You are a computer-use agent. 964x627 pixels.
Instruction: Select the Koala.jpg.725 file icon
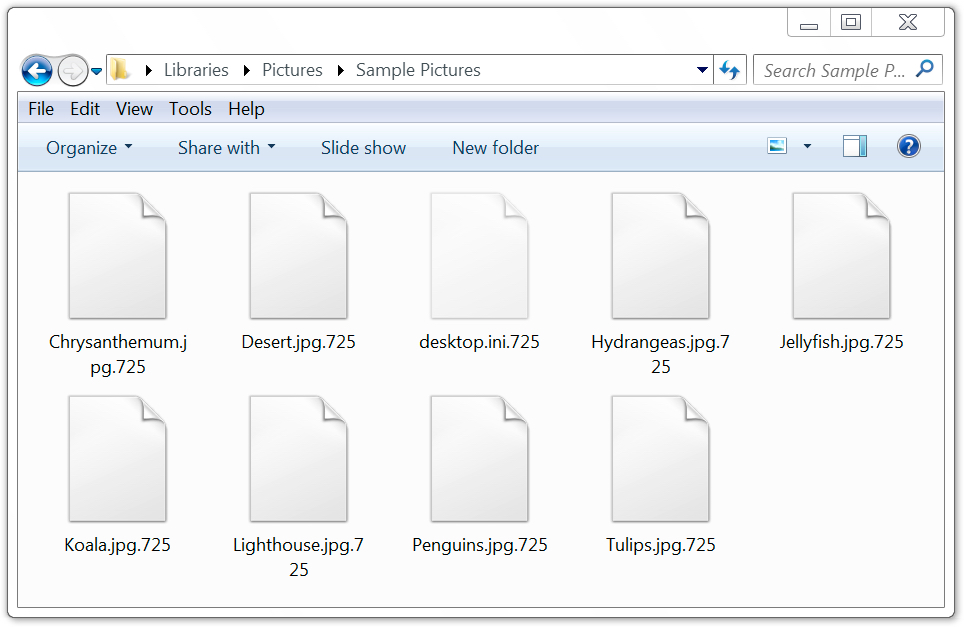coord(117,459)
